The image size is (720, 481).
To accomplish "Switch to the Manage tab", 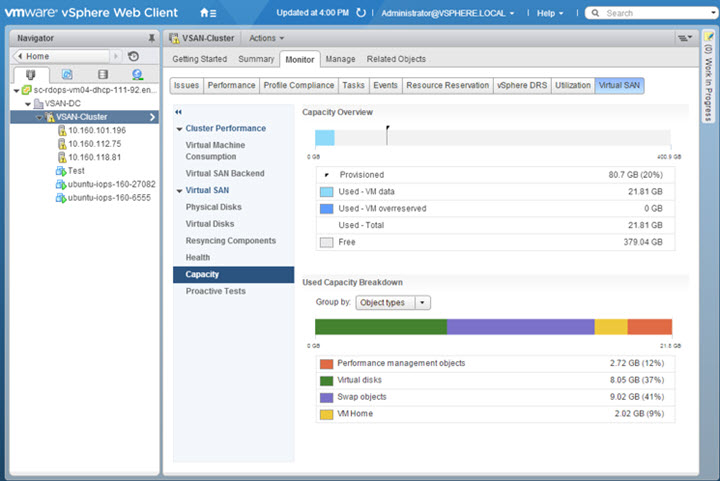I will coord(340,59).
